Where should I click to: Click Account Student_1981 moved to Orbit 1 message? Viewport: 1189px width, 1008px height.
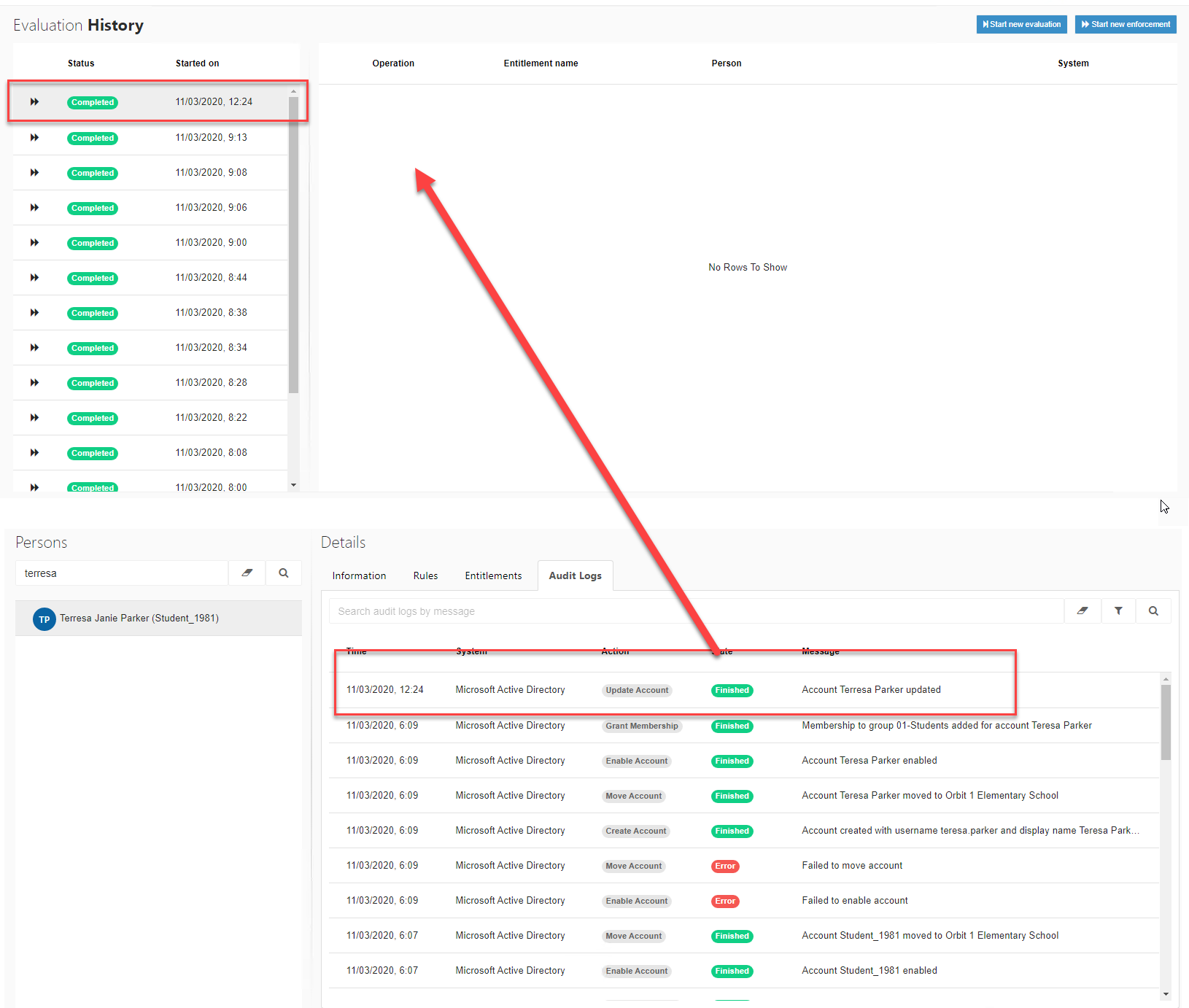coord(930,936)
